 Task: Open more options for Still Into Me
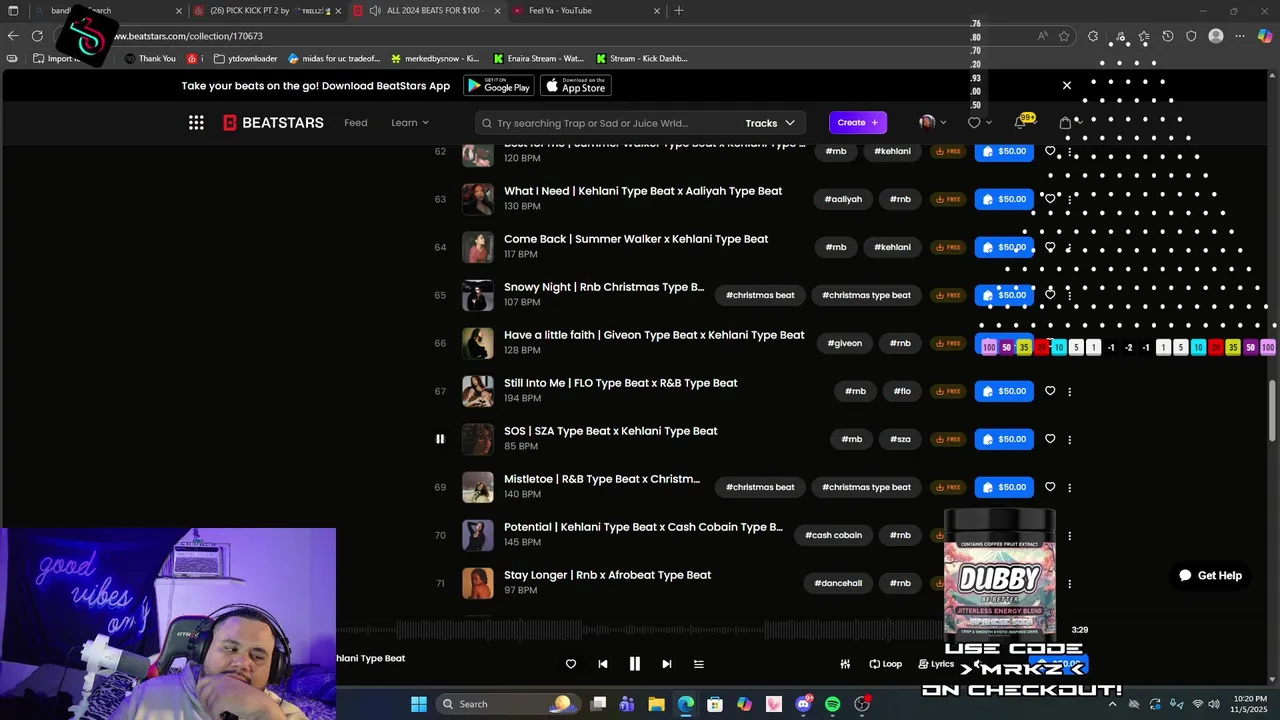pos(1070,391)
